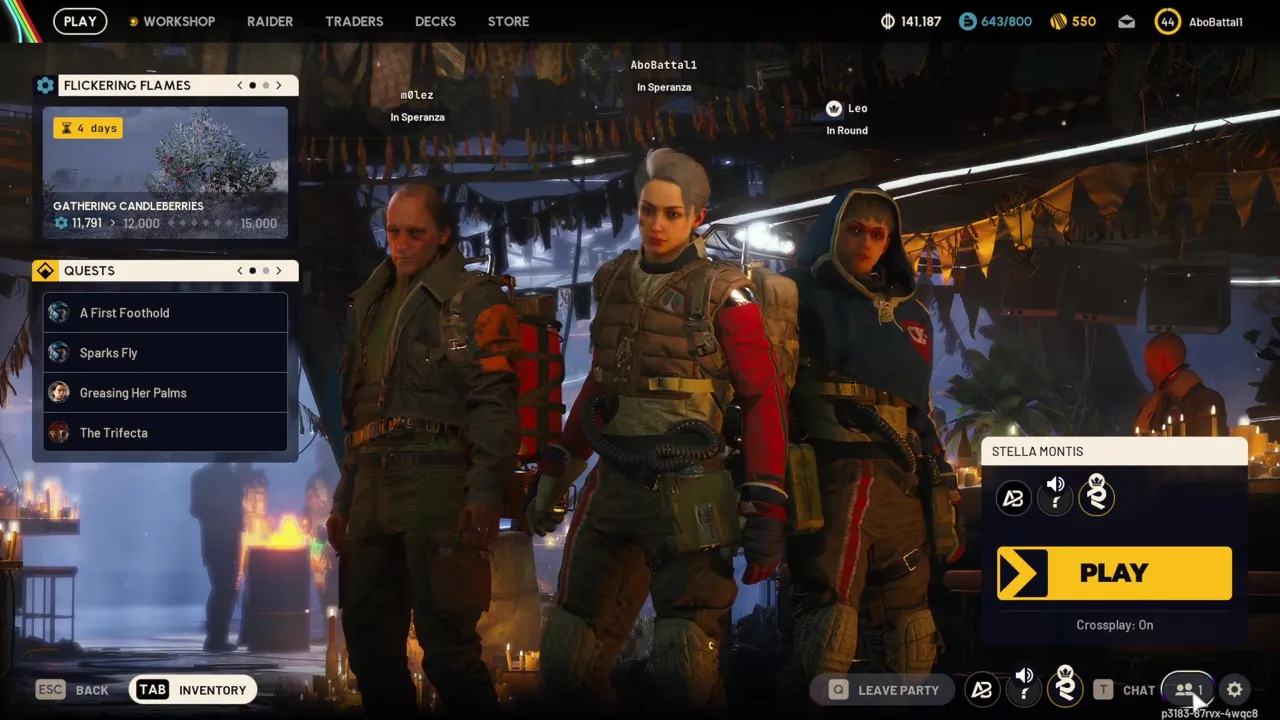1280x720 pixels.
Task: Select the first page dot in Flickering Flames header
Action: pyautogui.click(x=252, y=85)
